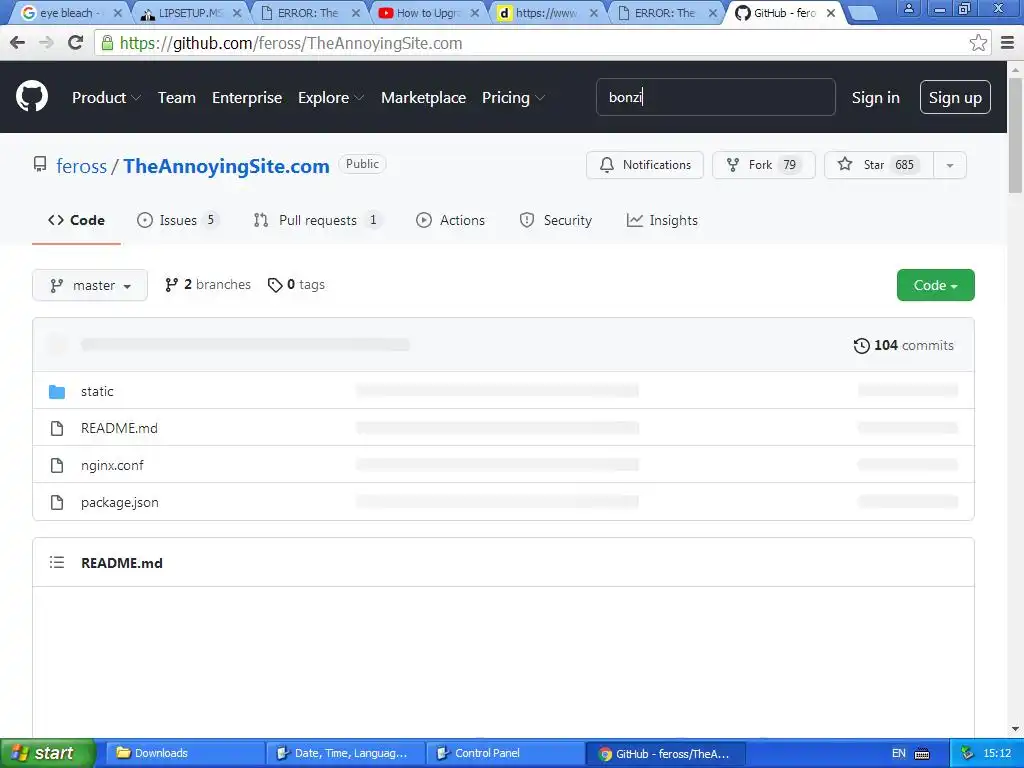Open the Chrome hamburger menu
Image resolution: width=1024 pixels, height=768 pixels.
1008,43
